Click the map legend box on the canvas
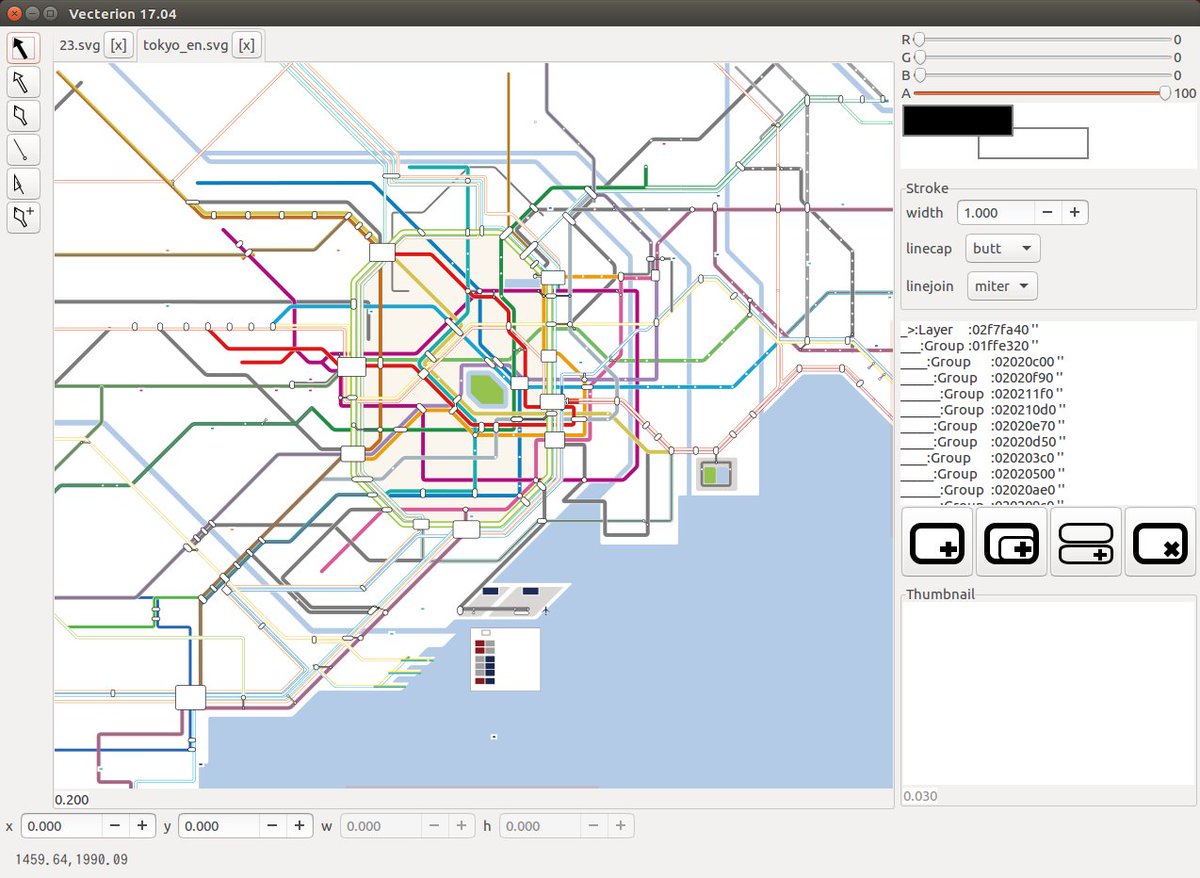The width and height of the screenshot is (1200, 878). tap(505, 659)
